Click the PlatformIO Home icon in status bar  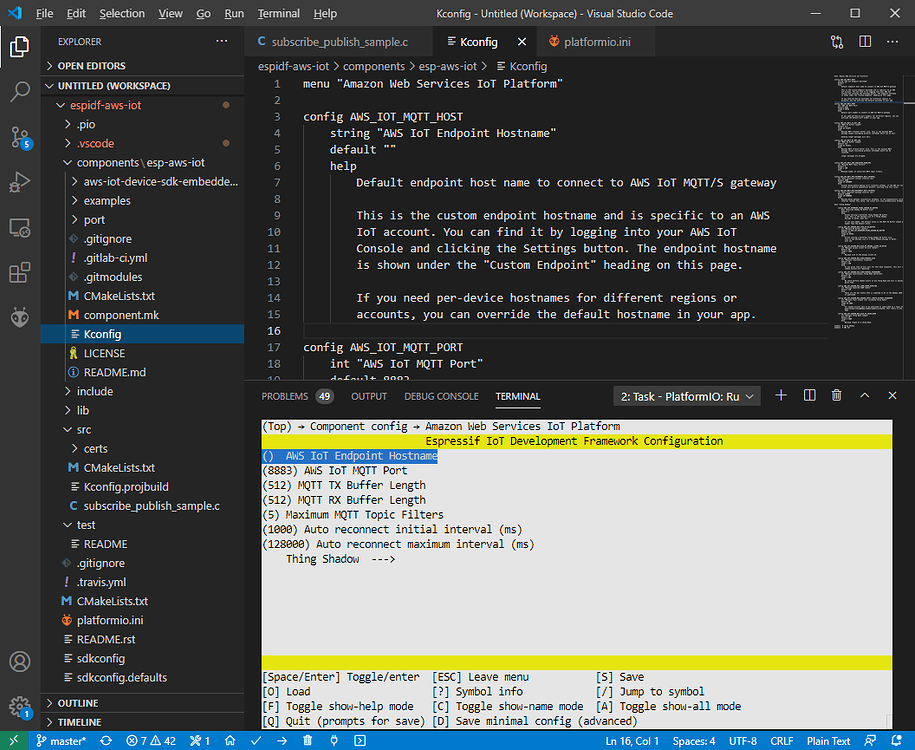click(x=230, y=740)
